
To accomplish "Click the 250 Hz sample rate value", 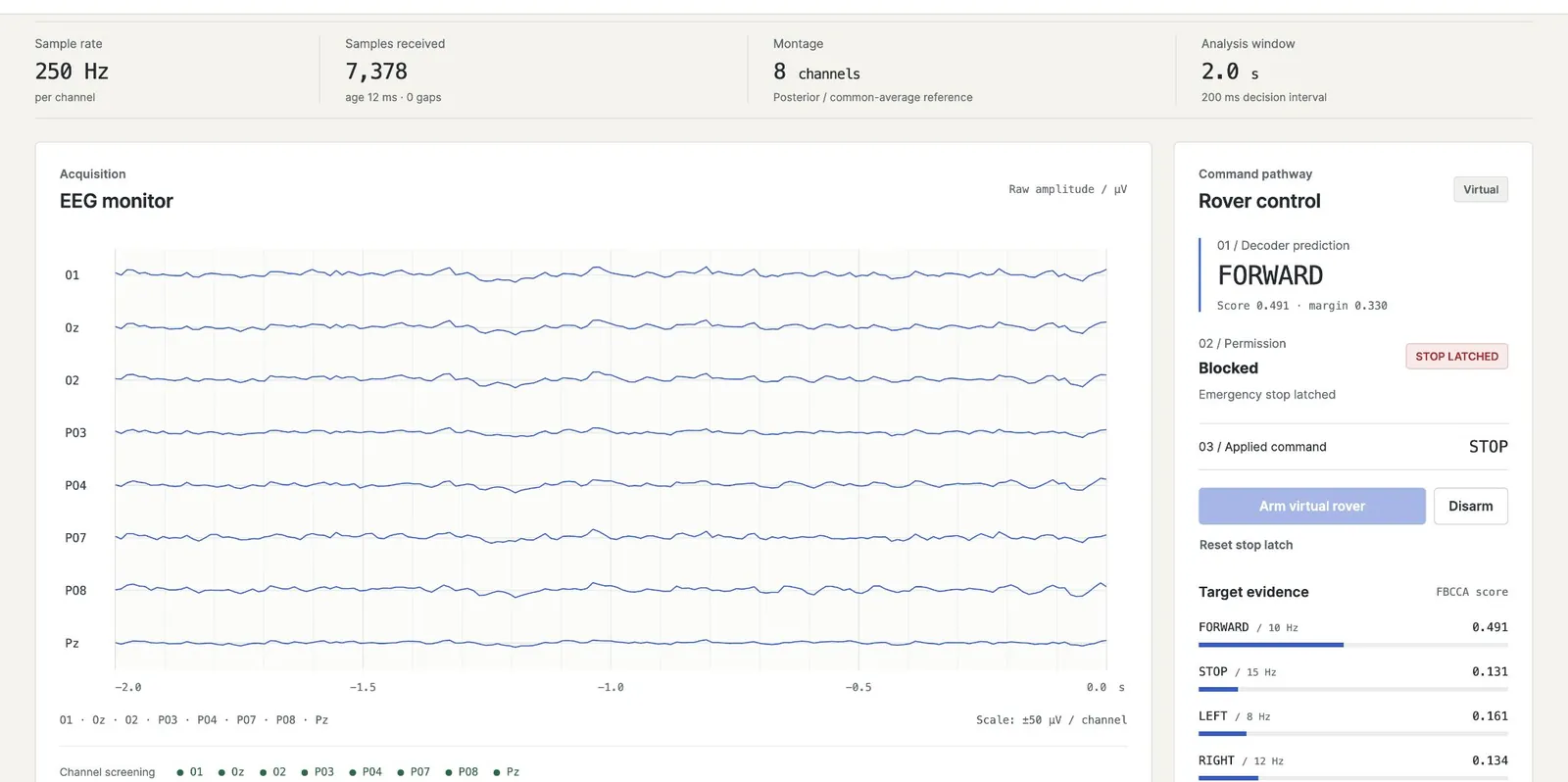I will click(72, 72).
